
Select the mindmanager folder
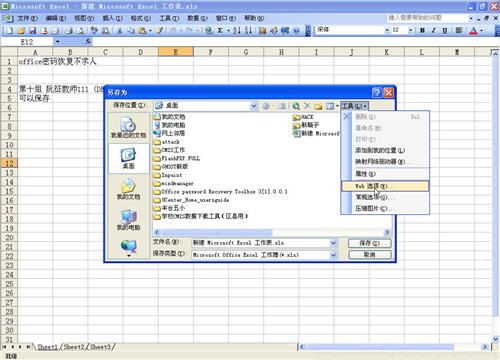point(173,183)
